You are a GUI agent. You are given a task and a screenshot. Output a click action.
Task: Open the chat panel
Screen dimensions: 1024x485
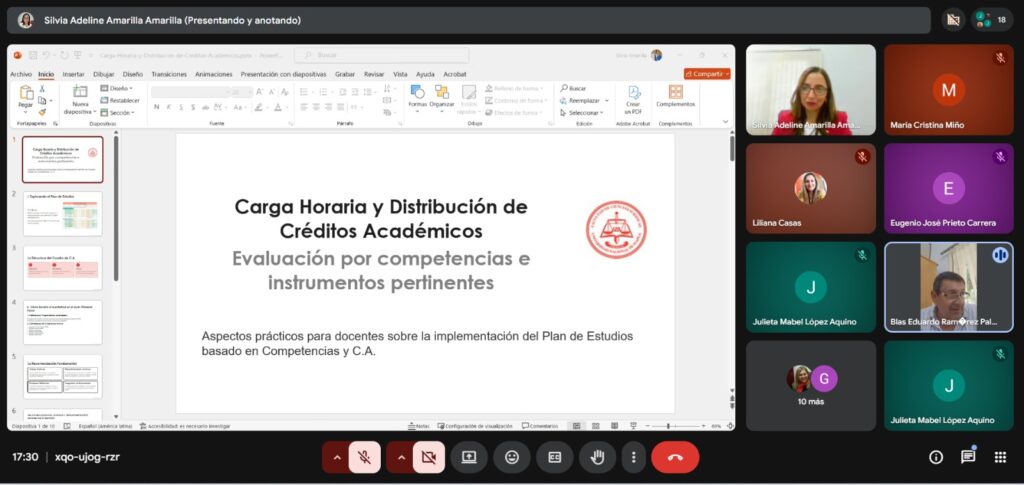(968, 457)
